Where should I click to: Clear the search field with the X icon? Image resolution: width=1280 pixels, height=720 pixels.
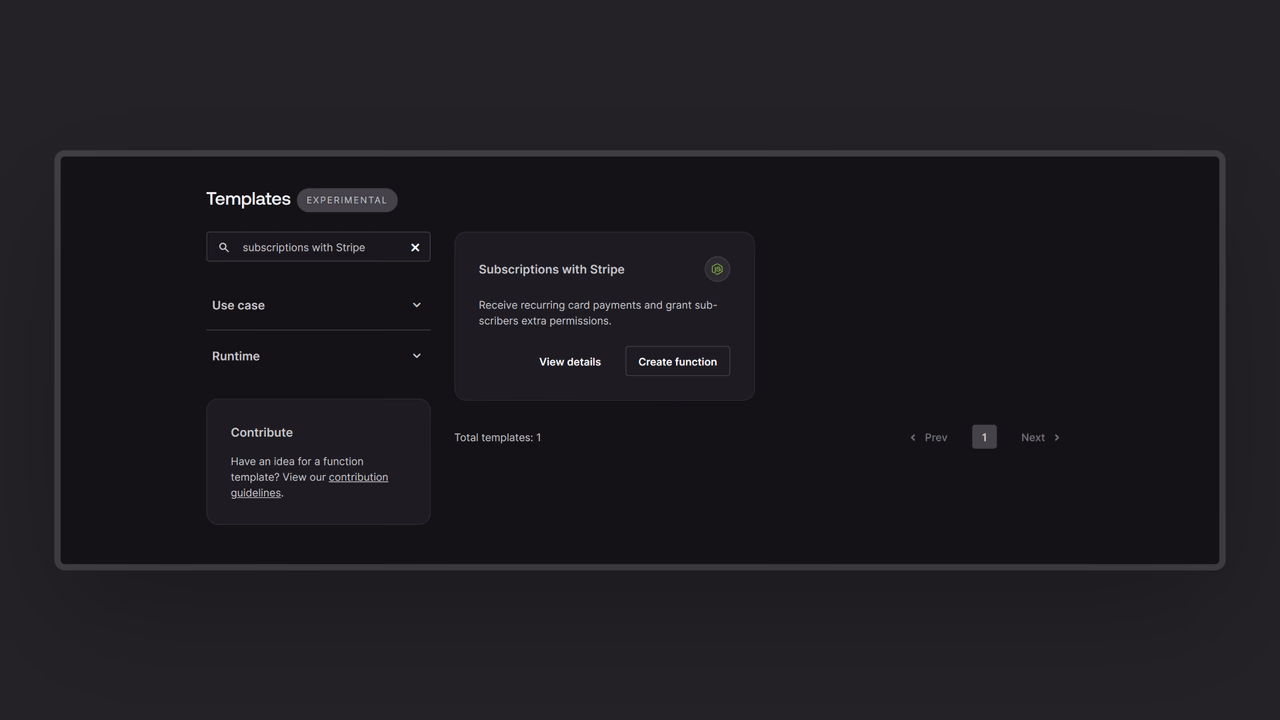point(415,248)
